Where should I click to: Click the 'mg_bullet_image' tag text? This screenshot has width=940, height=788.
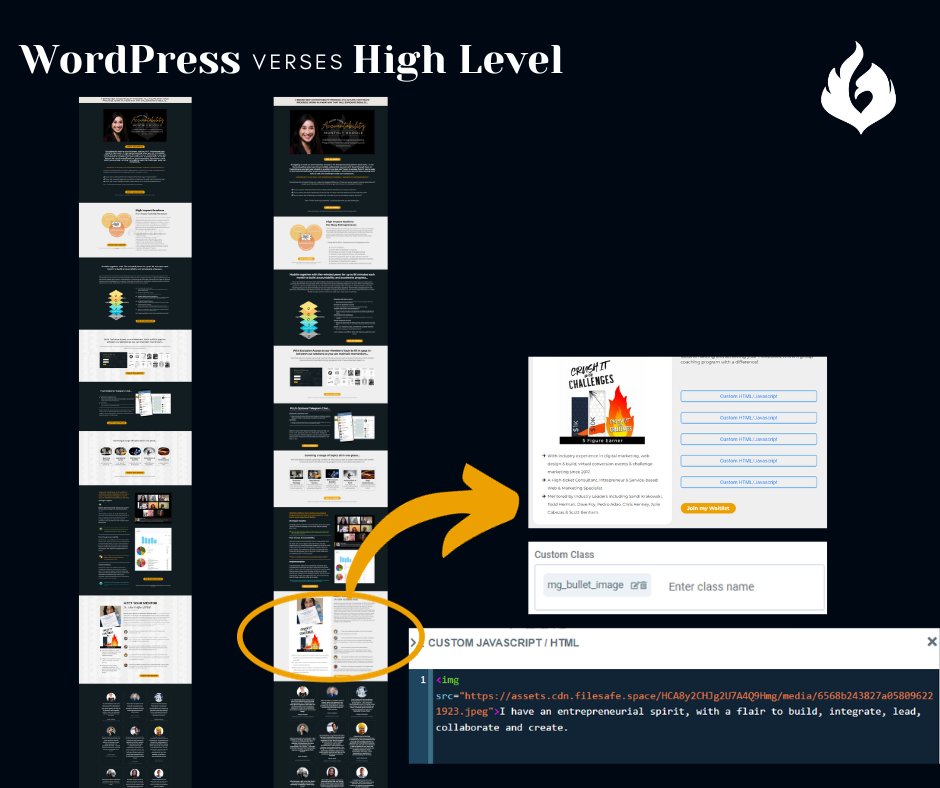585,585
